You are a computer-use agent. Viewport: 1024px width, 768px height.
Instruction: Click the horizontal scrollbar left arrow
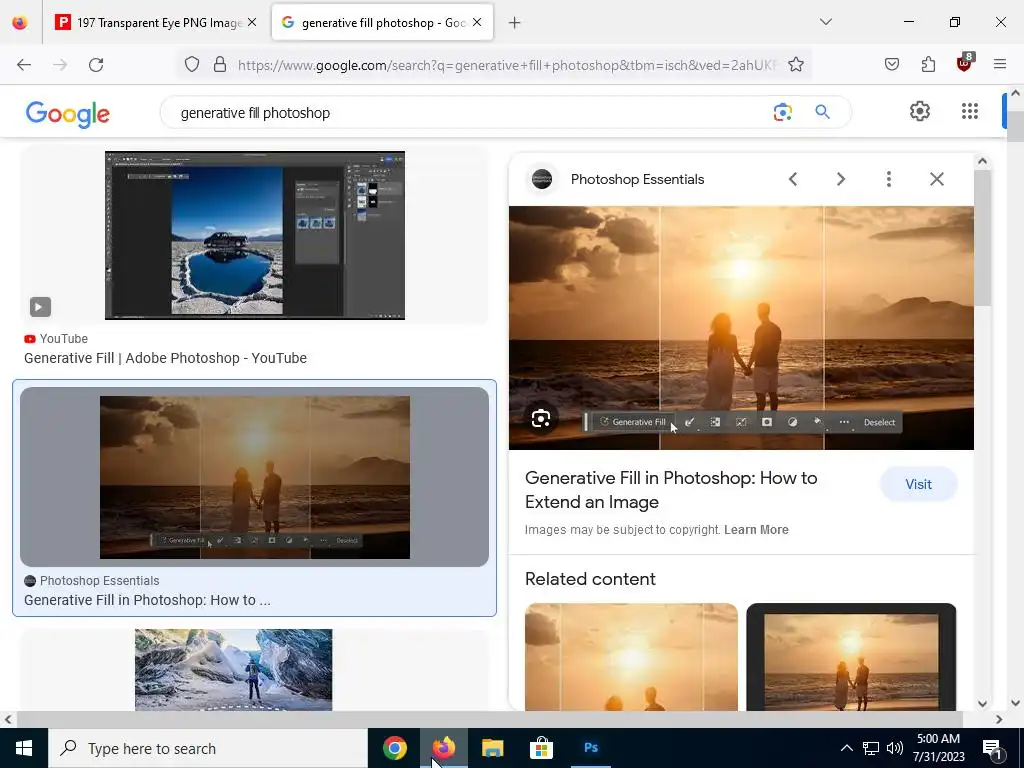pos(7,720)
